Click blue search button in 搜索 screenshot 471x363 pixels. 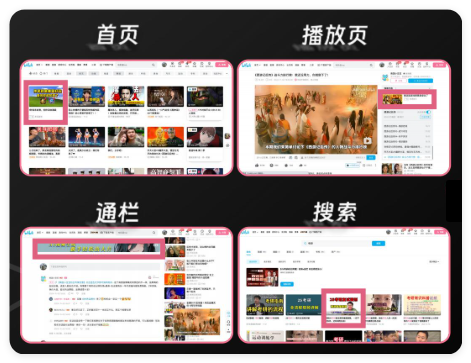click(x=378, y=243)
